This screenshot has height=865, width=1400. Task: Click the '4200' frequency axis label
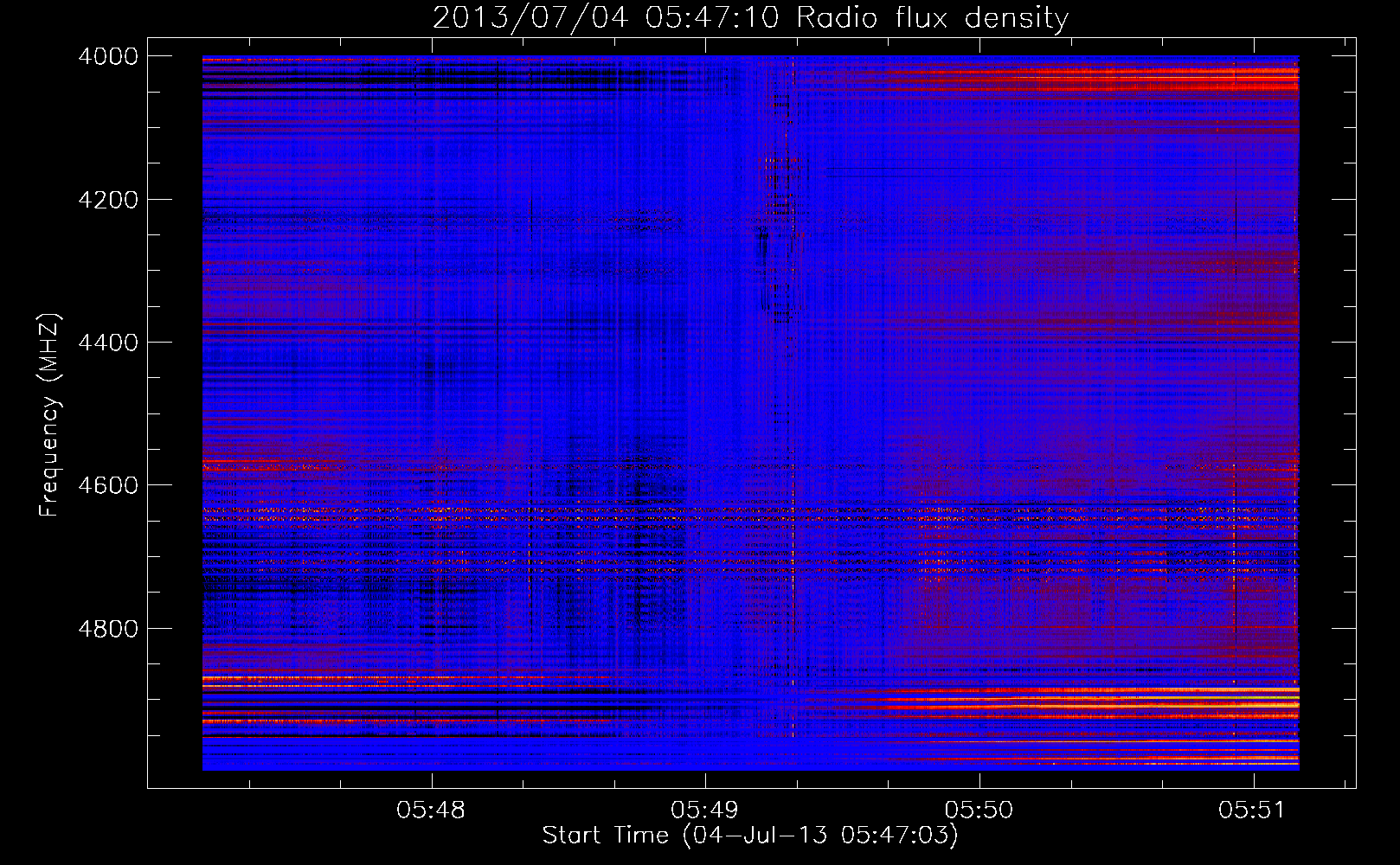tap(108, 200)
